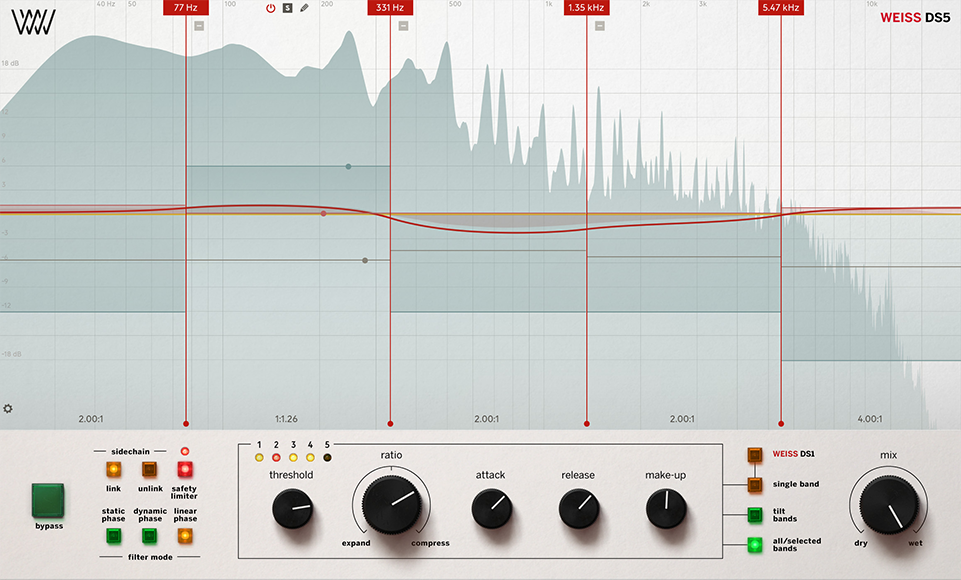Click the 5.47 kHz crossover label

(x=781, y=7)
